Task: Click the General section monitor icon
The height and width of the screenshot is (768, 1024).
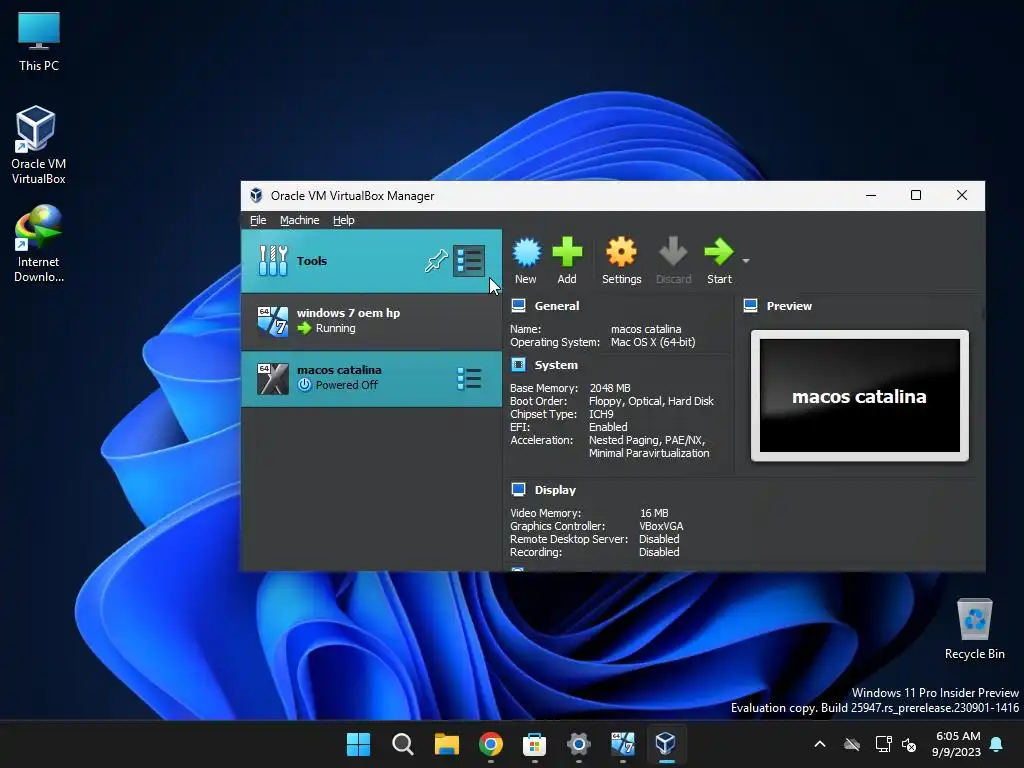Action: tap(519, 305)
